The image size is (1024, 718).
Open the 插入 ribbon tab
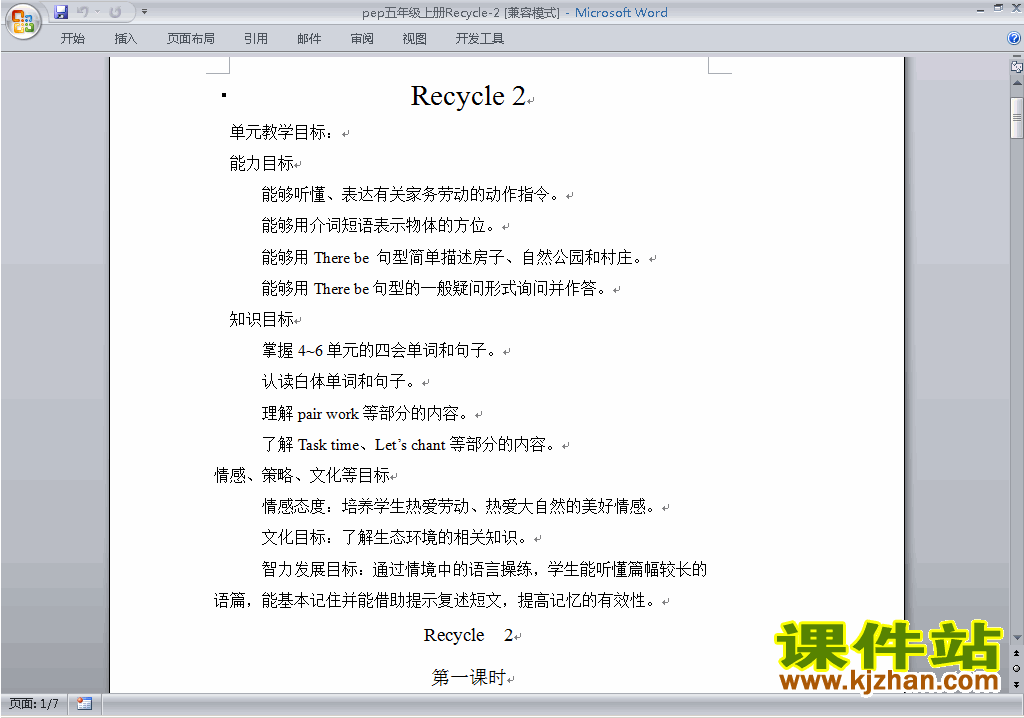click(x=125, y=39)
